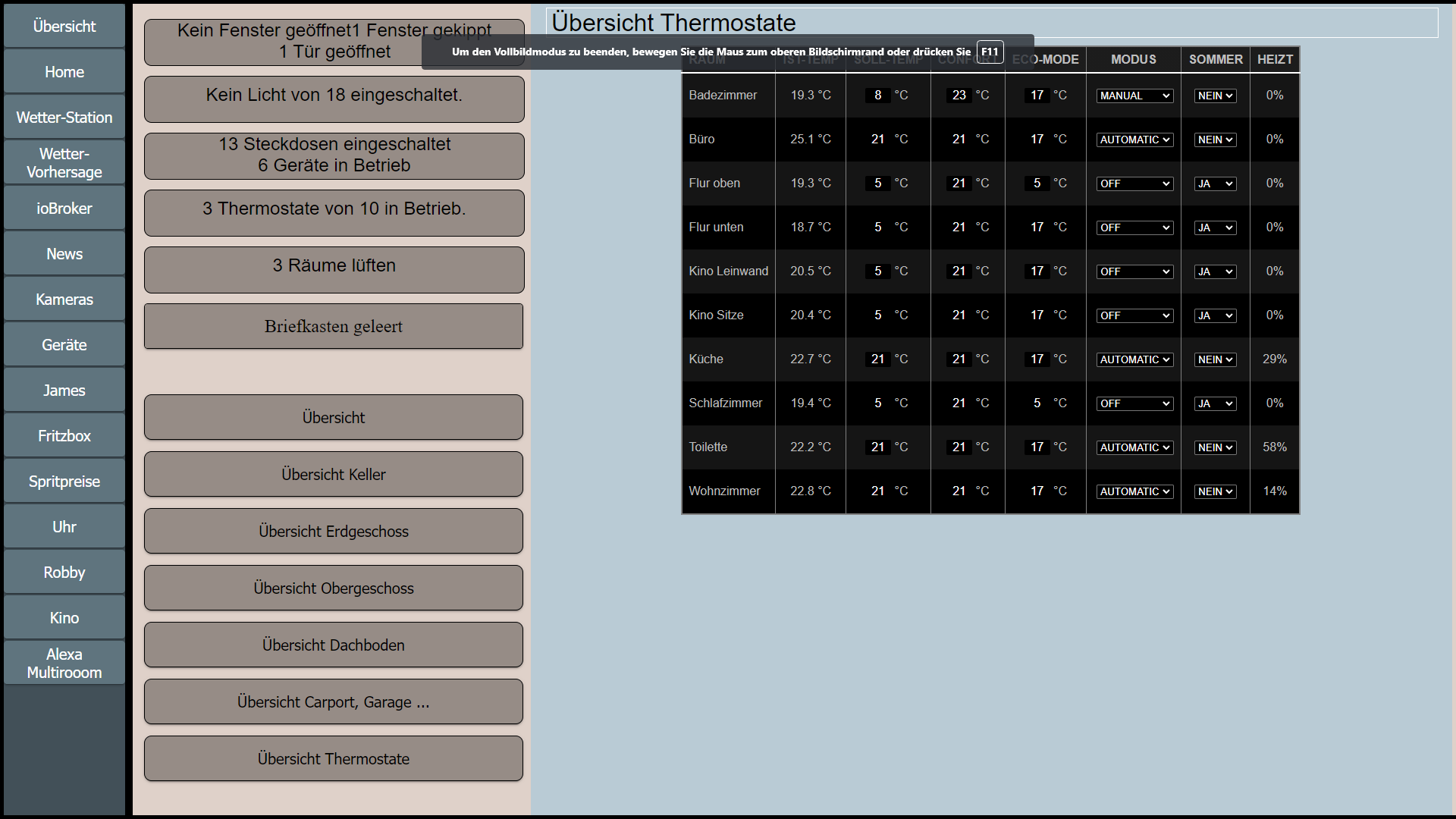The width and height of the screenshot is (1456, 819).
Task: Change the Küche Sommer NEIN dropdown
Action: click(1215, 359)
